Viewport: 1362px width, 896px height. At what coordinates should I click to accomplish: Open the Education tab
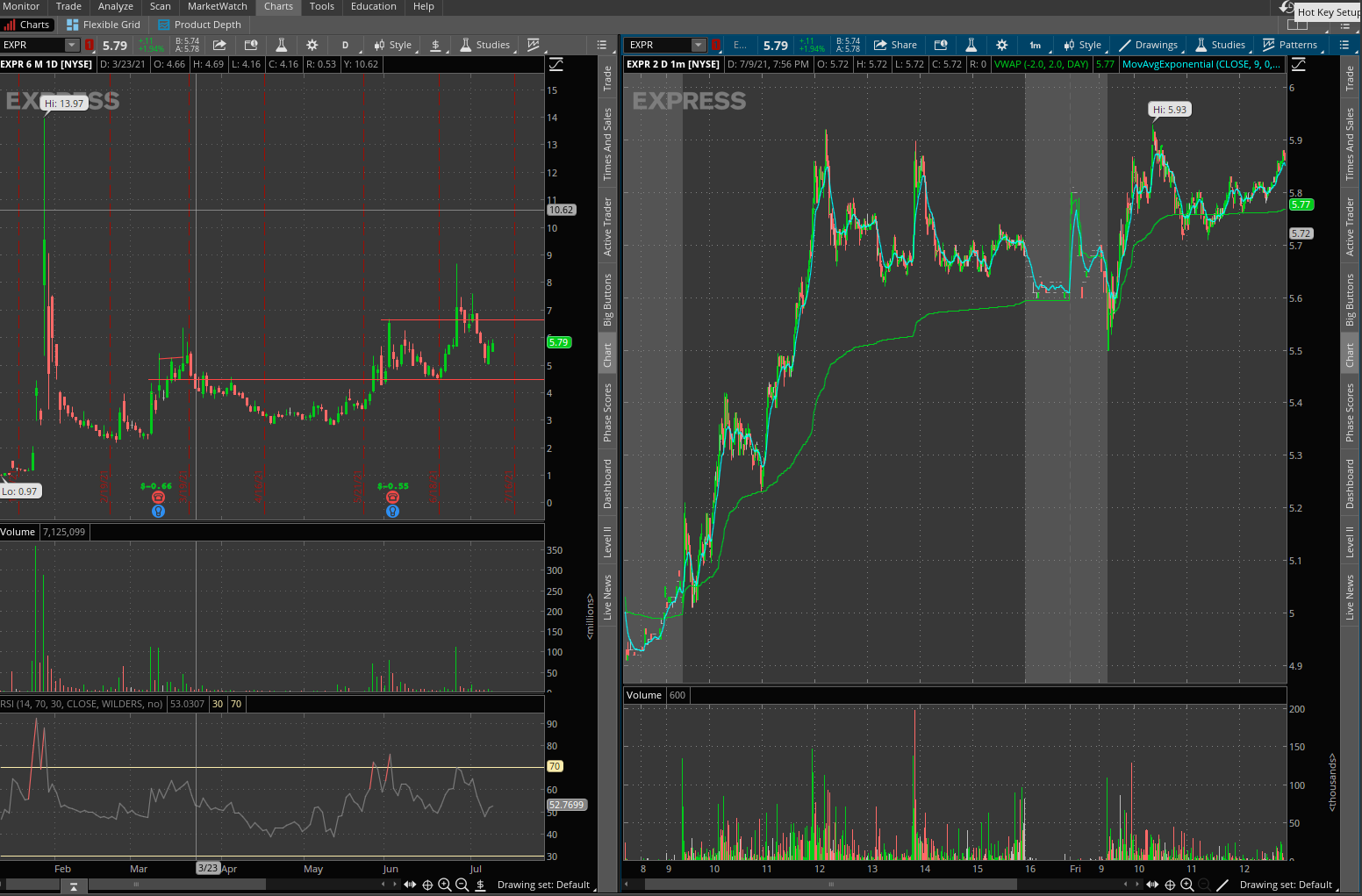374,6
